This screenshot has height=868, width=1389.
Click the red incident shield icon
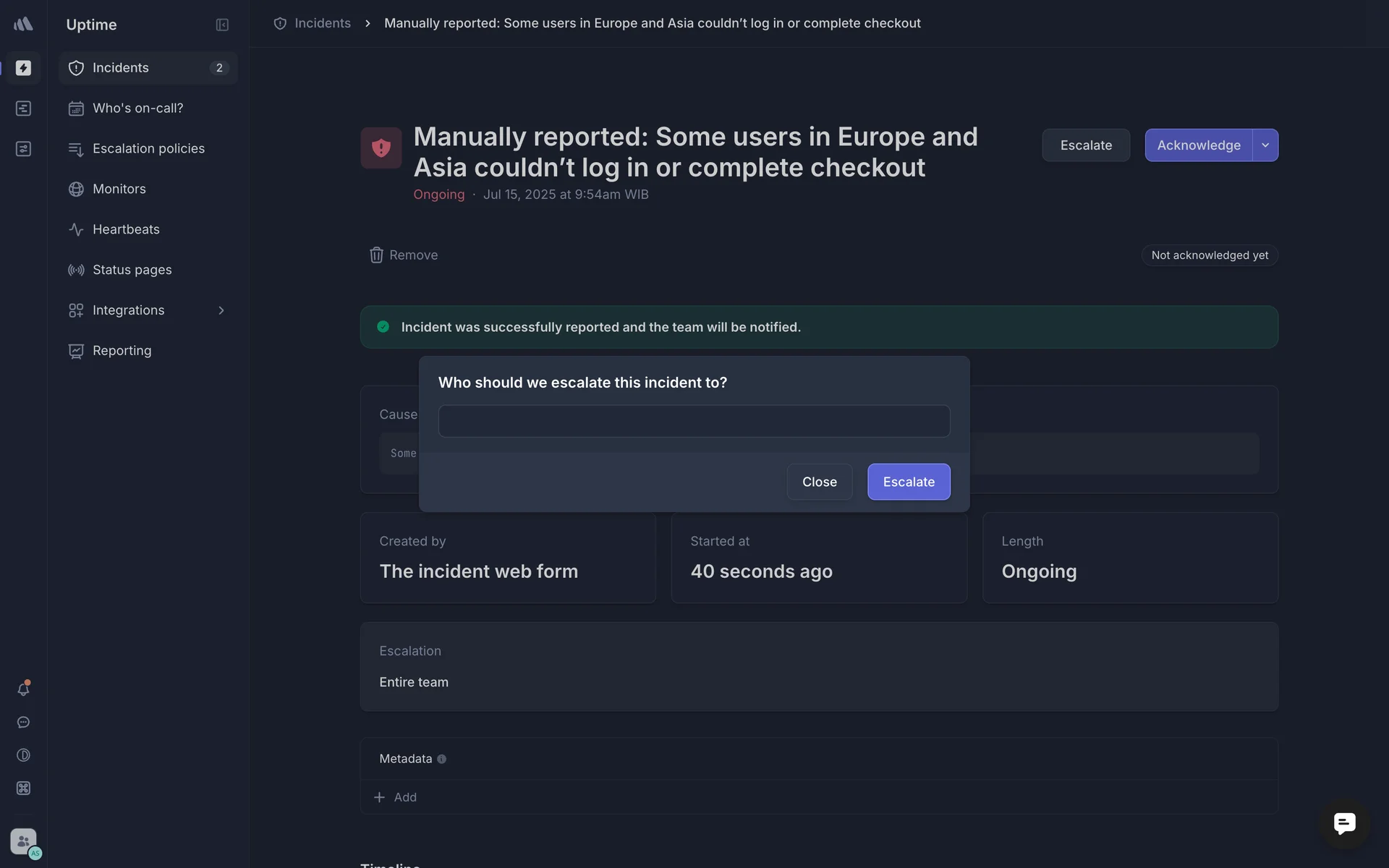coord(381,148)
